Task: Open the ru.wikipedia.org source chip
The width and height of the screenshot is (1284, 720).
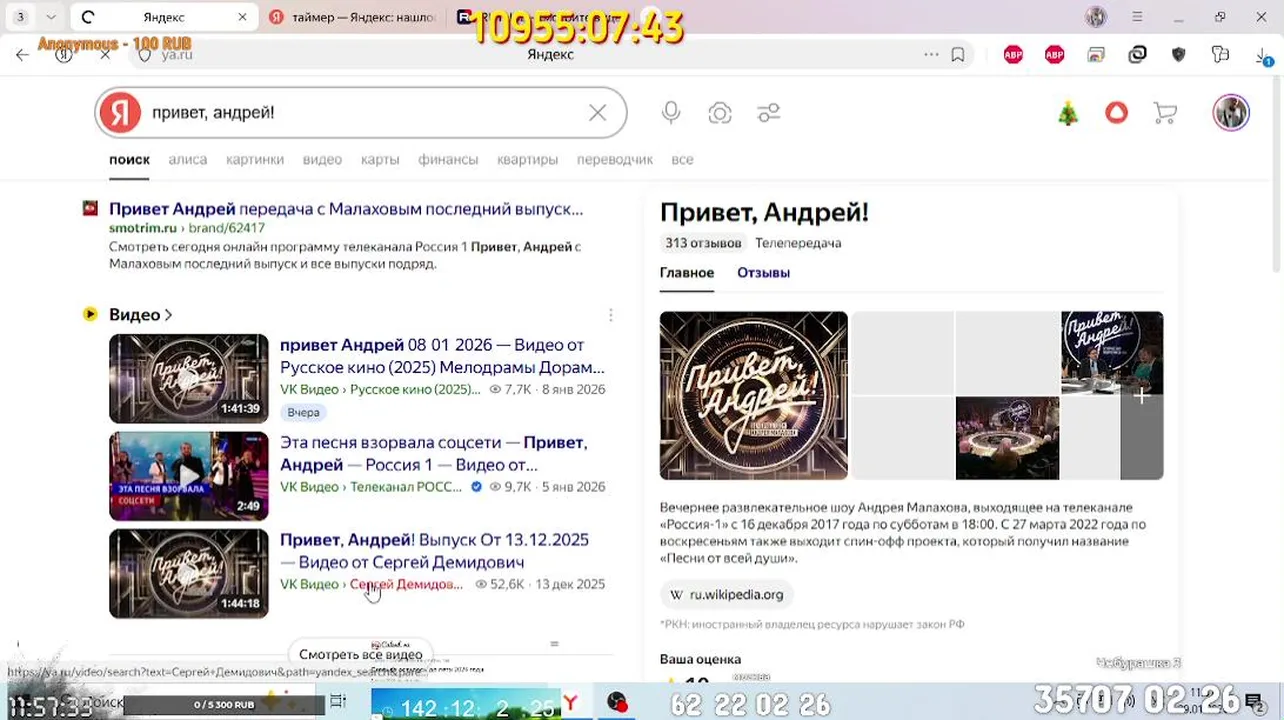Action: (726, 594)
